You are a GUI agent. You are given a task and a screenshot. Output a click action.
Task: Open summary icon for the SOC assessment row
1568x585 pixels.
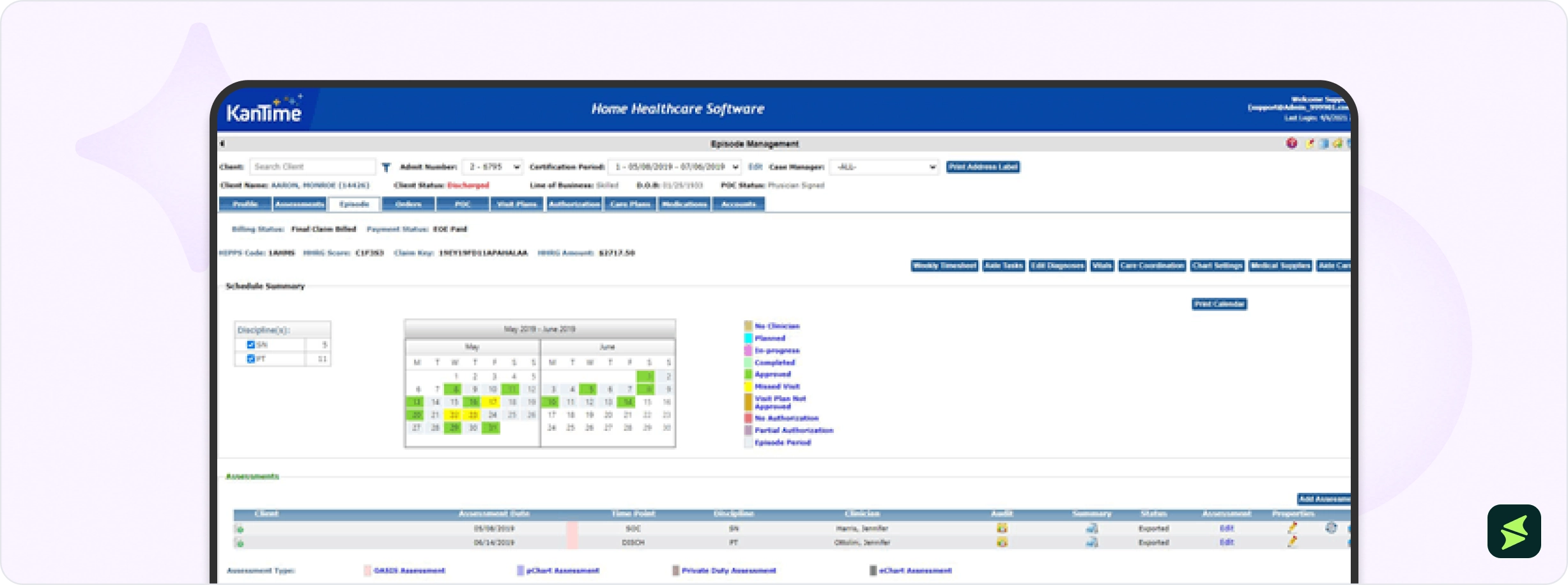pos(1092,528)
